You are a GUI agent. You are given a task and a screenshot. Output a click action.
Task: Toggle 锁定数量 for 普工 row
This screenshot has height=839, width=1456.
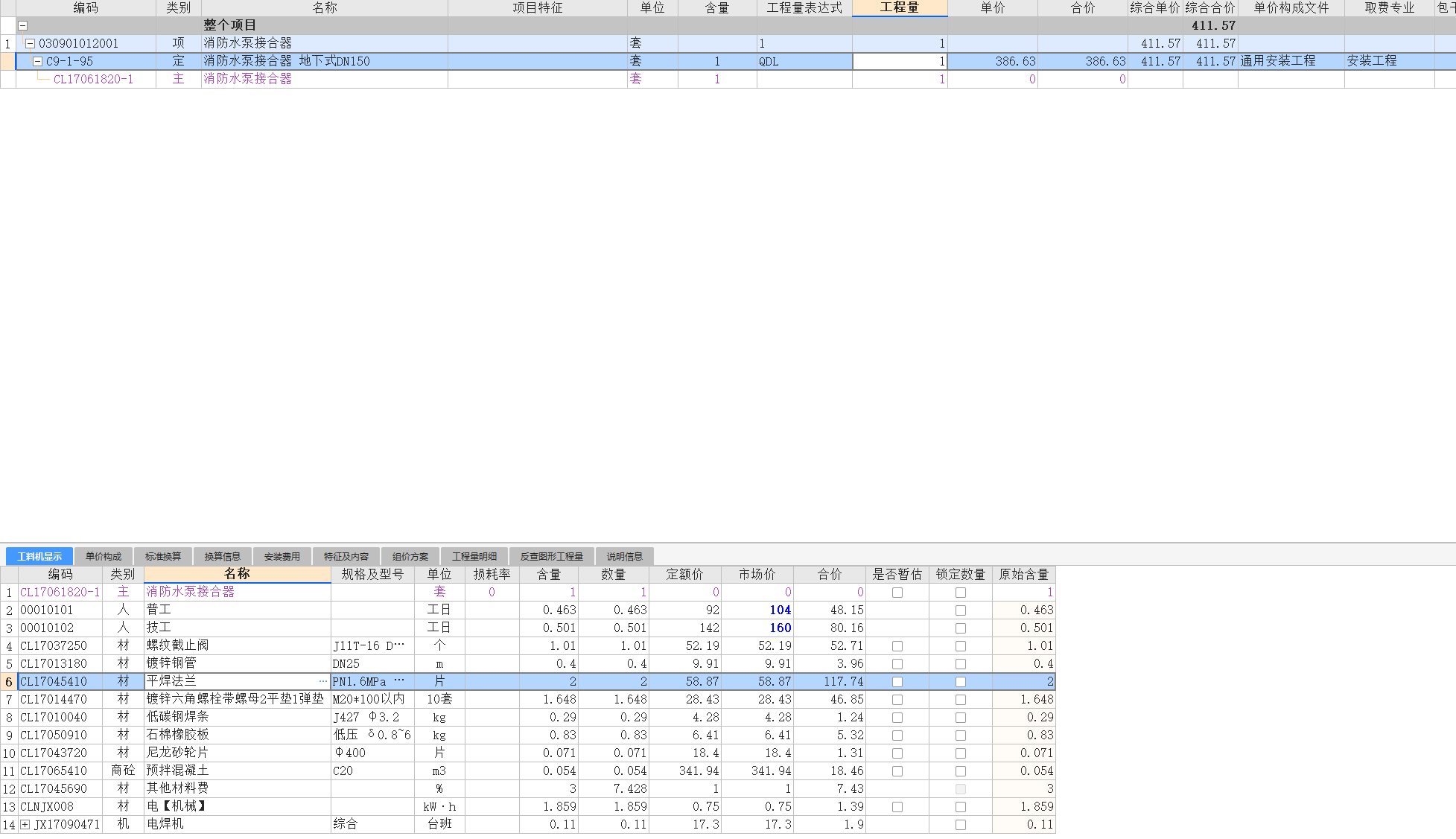point(961,610)
